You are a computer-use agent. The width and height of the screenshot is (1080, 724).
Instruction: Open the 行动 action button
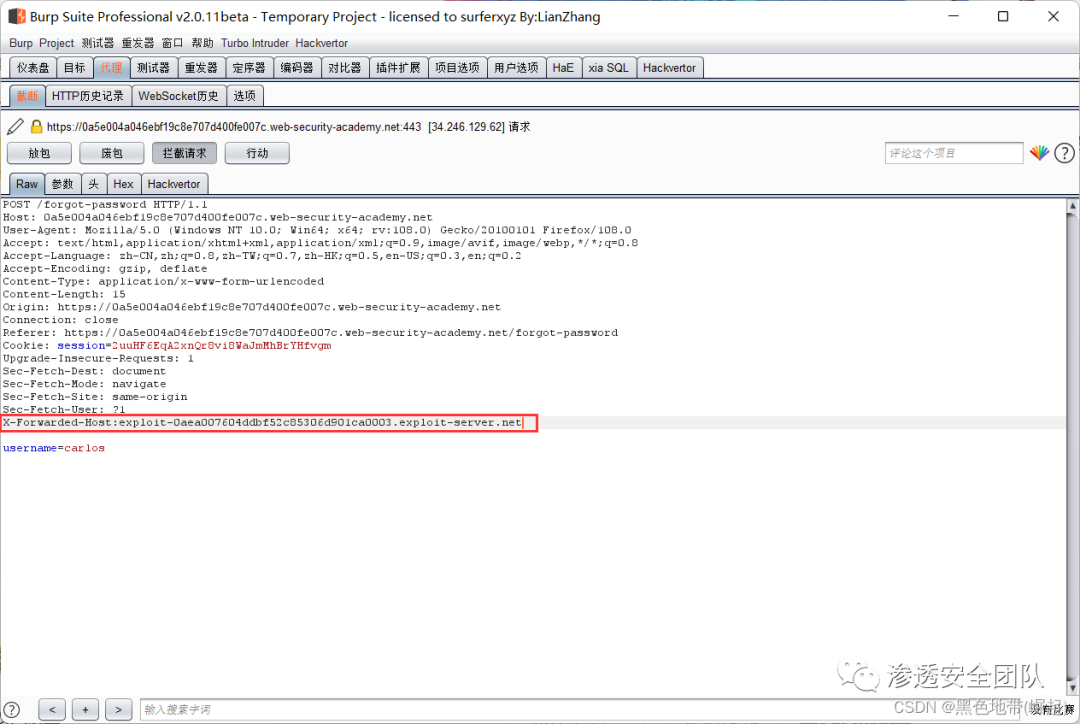pos(257,153)
